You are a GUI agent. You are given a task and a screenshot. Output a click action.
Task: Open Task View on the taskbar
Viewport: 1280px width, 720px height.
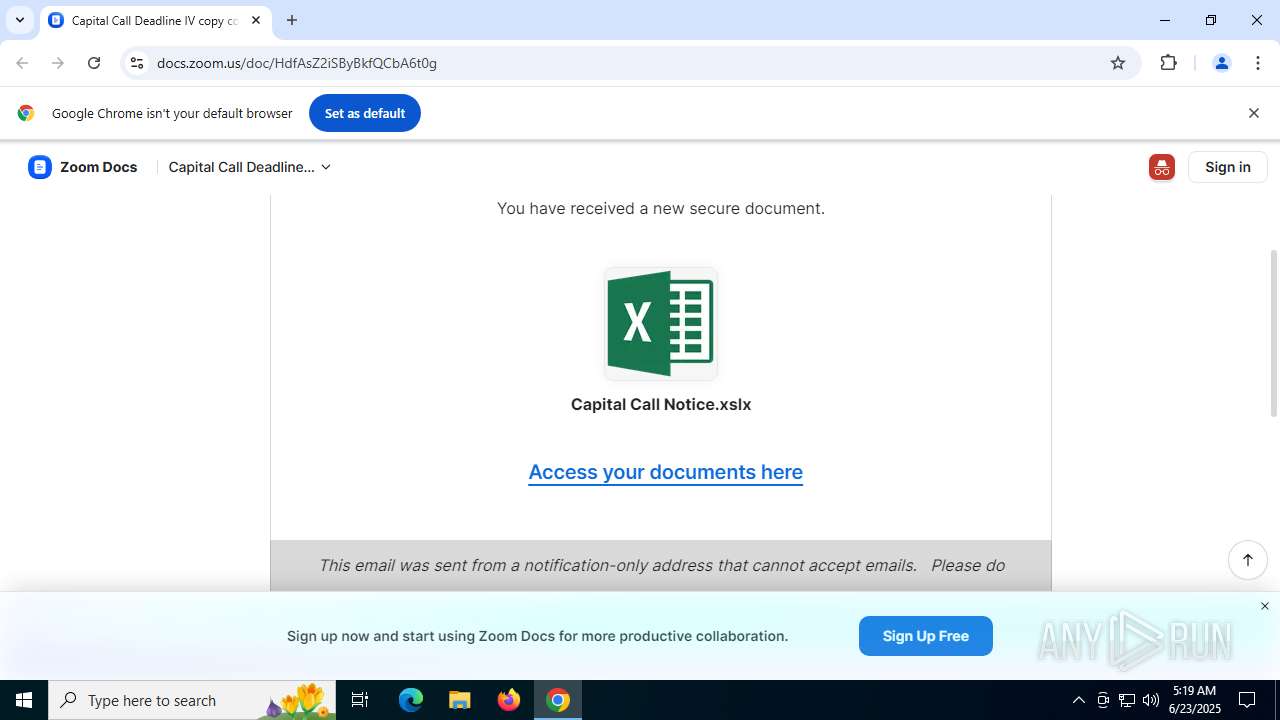tap(360, 700)
